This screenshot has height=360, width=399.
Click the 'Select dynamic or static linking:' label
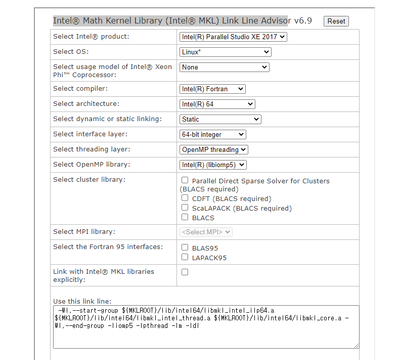(x=107, y=119)
